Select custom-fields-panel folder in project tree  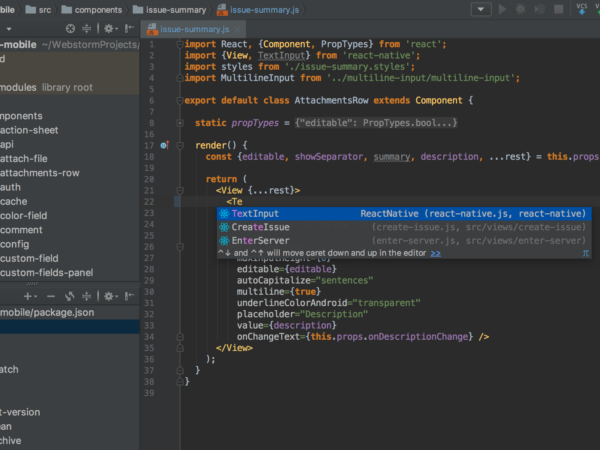[x=47, y=272]
